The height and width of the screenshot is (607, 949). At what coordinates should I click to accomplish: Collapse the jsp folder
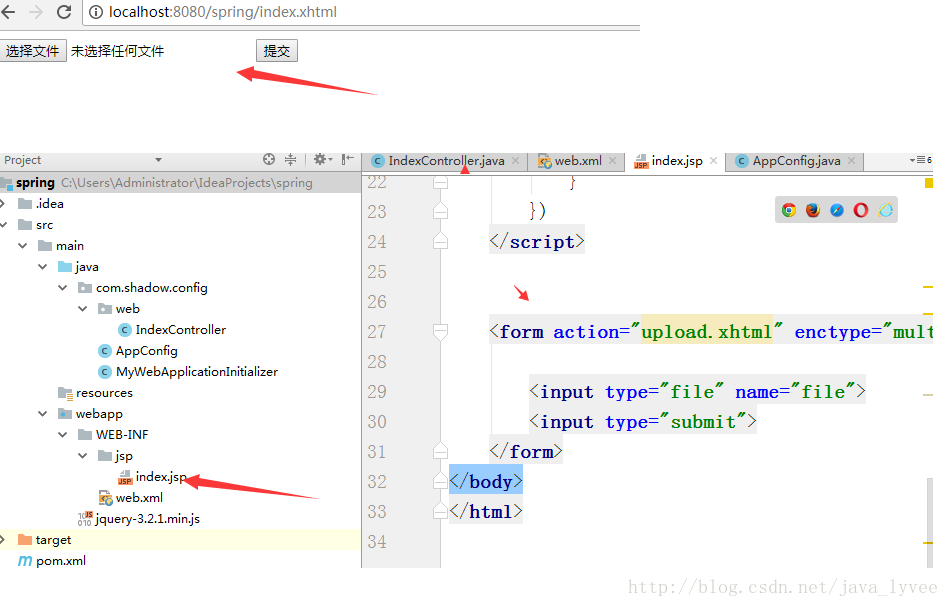[x=83, y=456]
